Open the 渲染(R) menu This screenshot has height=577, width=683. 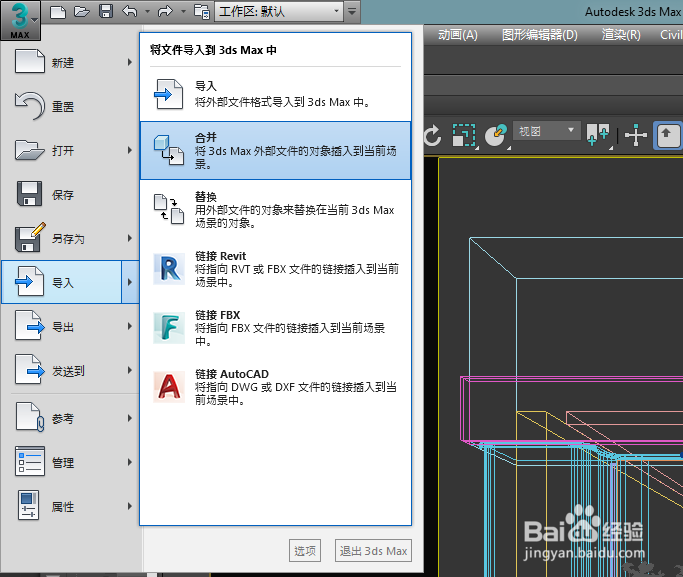tap(621, 34)
